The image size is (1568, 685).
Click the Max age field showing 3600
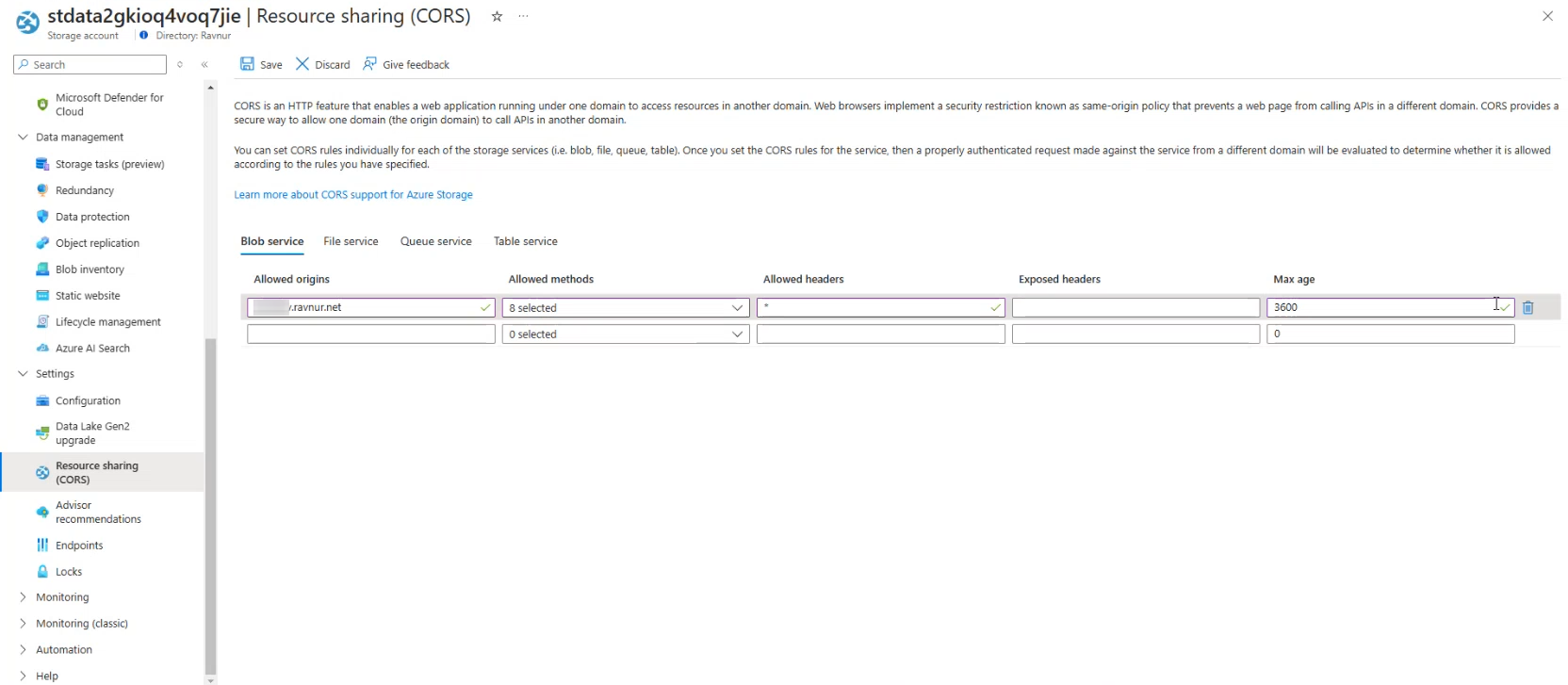(x=1391, y=308)
